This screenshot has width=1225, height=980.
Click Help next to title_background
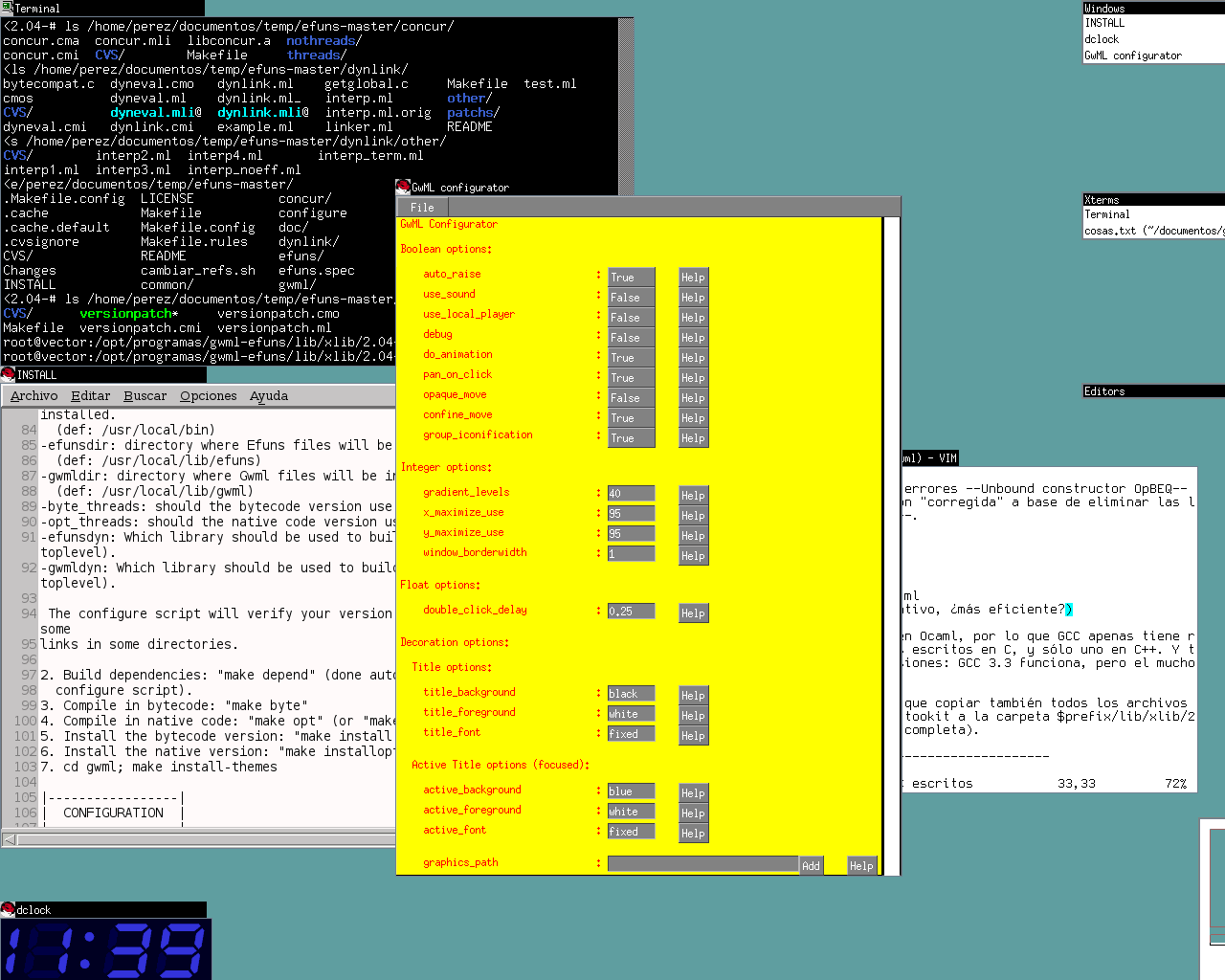(x=693, y=696)
